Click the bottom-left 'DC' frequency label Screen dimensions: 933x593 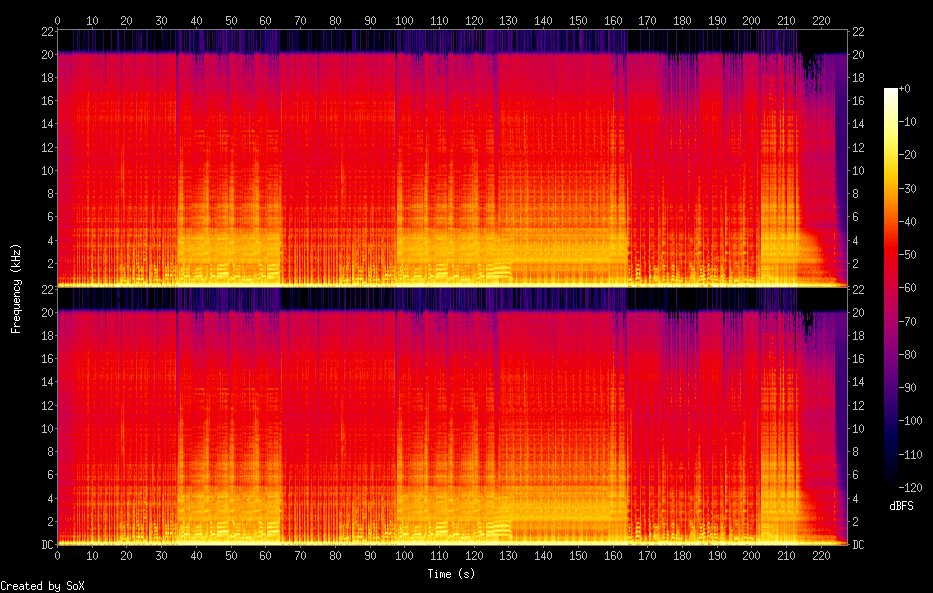click(46, 545)
